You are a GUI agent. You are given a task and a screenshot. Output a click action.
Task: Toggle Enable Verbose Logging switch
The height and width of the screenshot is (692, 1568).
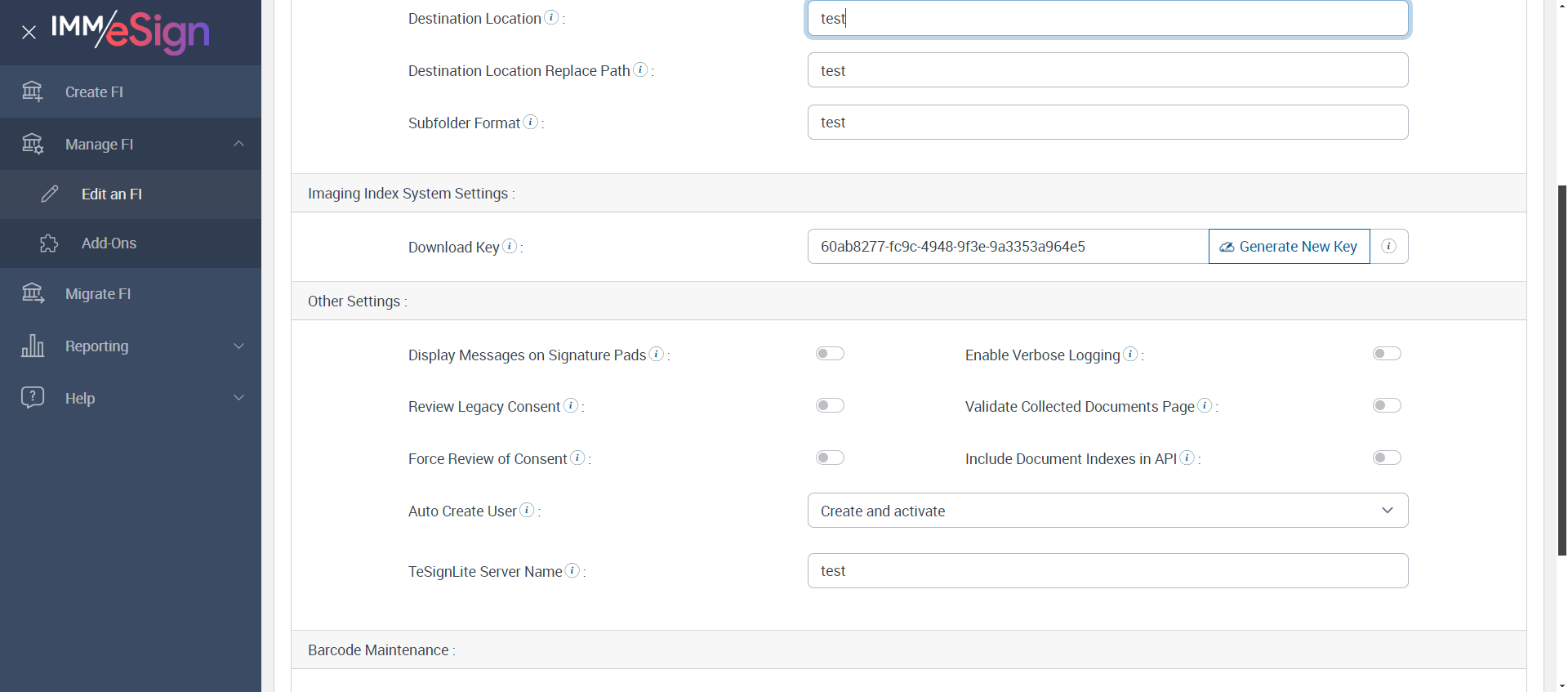tap(1386, 354)
